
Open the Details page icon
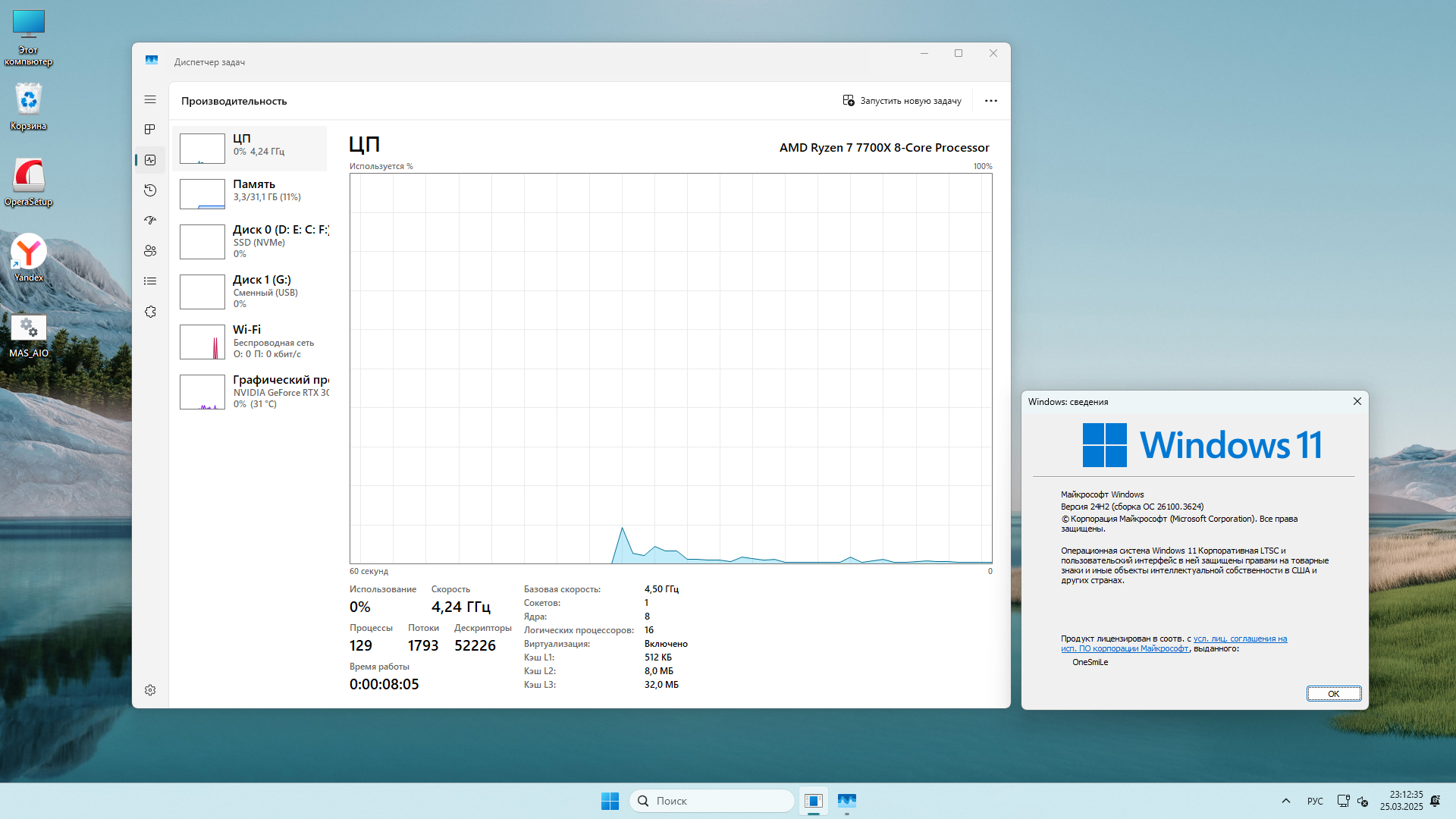tap(150, 281)
